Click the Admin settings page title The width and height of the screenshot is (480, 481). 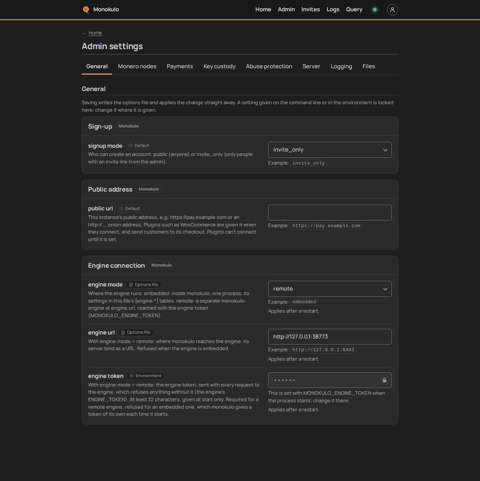tap(112, 46)
